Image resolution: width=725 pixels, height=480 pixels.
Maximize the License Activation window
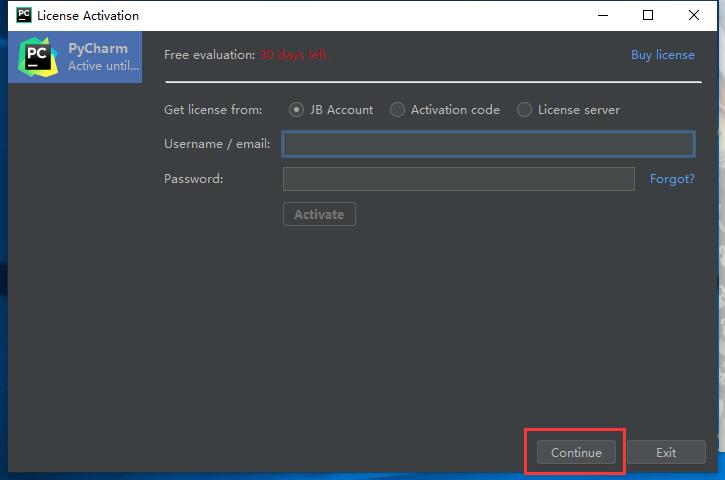click(x=648, y=15)
